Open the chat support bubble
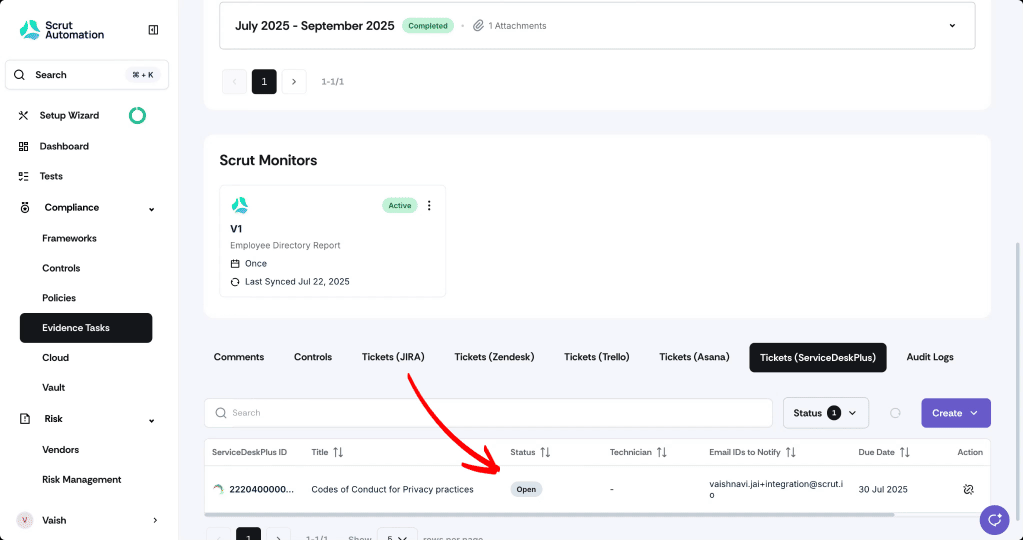This screenshot has height=540, width=1023. tap(994, 520)
